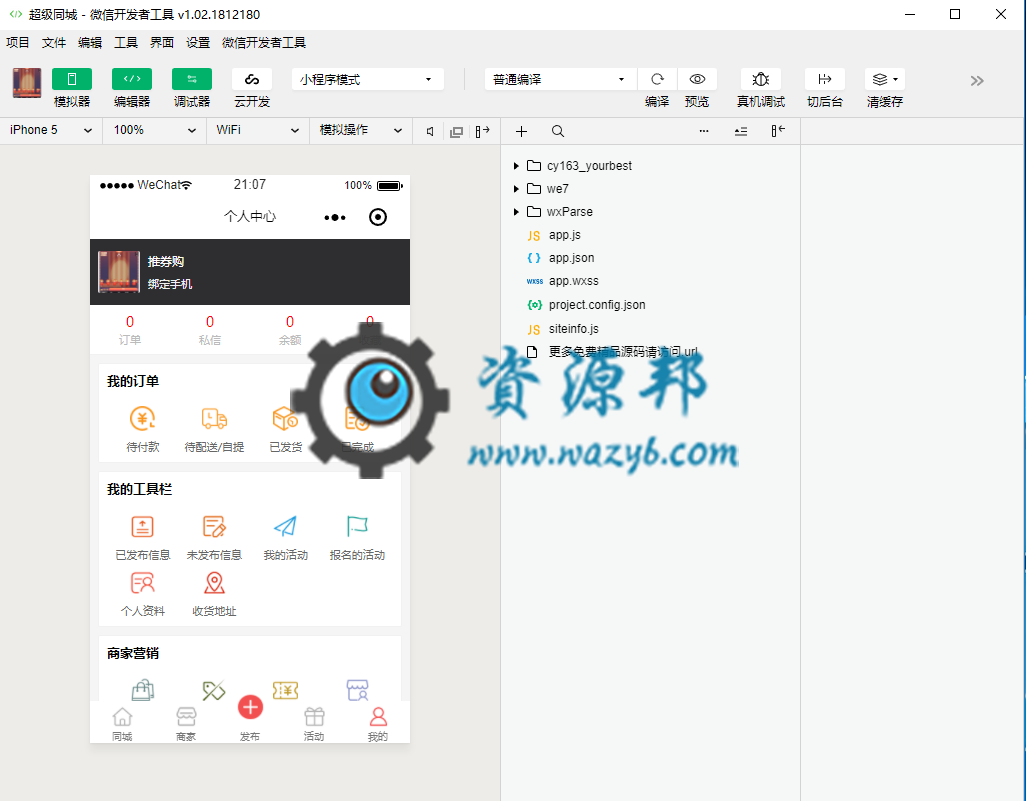Click the project avatar in the toolbar
1026x801 pixels.
(27, 82)
